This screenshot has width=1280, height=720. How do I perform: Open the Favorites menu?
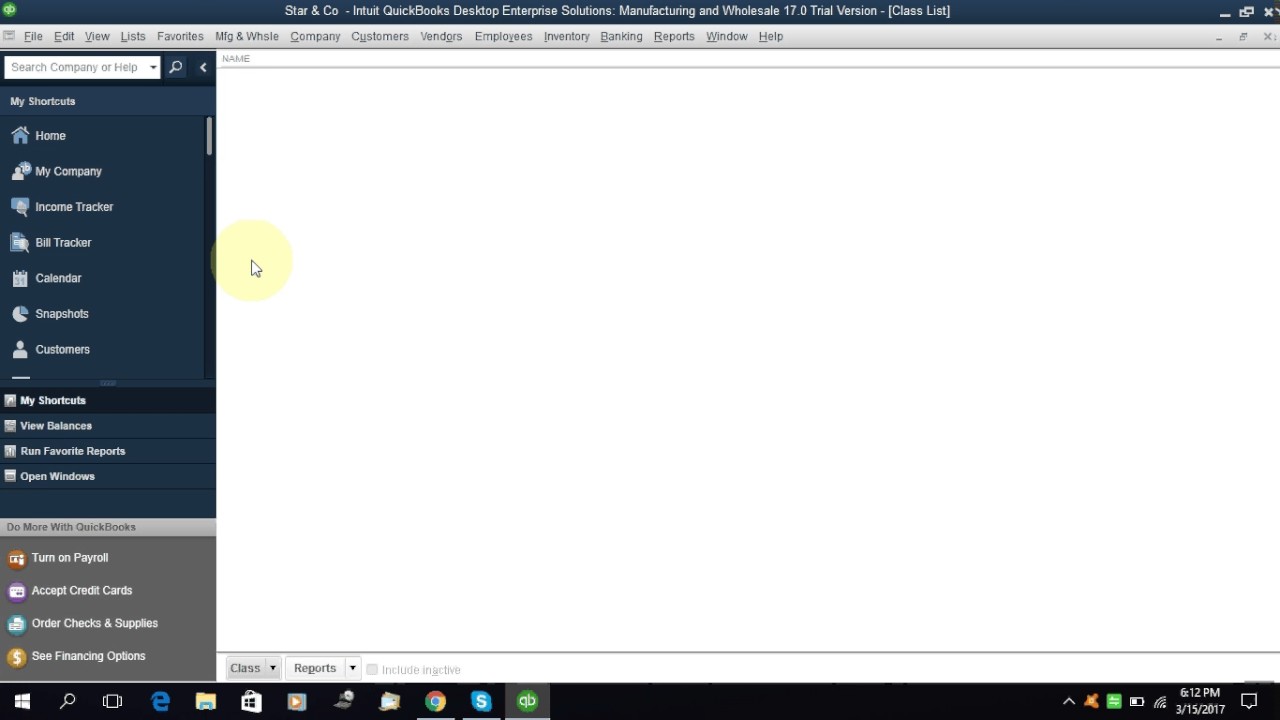180,36
